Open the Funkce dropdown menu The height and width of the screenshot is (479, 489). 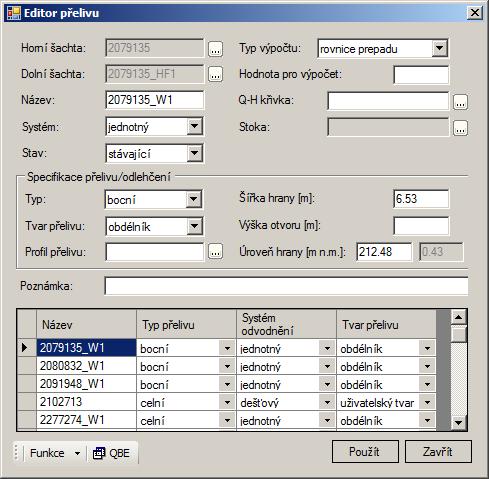(x=55, y=453)
